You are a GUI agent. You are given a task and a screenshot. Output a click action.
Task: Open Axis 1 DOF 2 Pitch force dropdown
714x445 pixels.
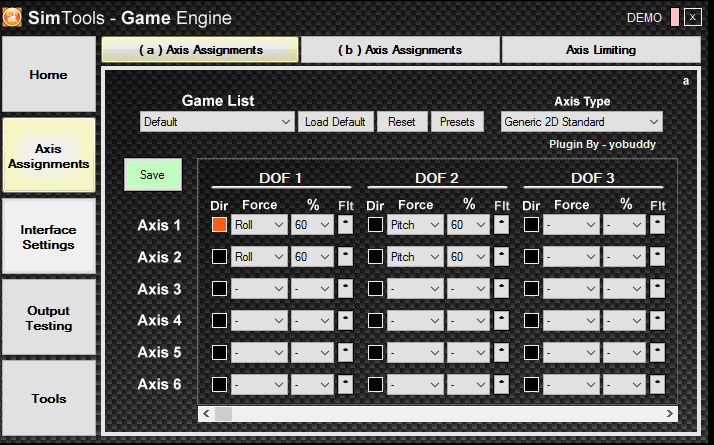point(415,225)
